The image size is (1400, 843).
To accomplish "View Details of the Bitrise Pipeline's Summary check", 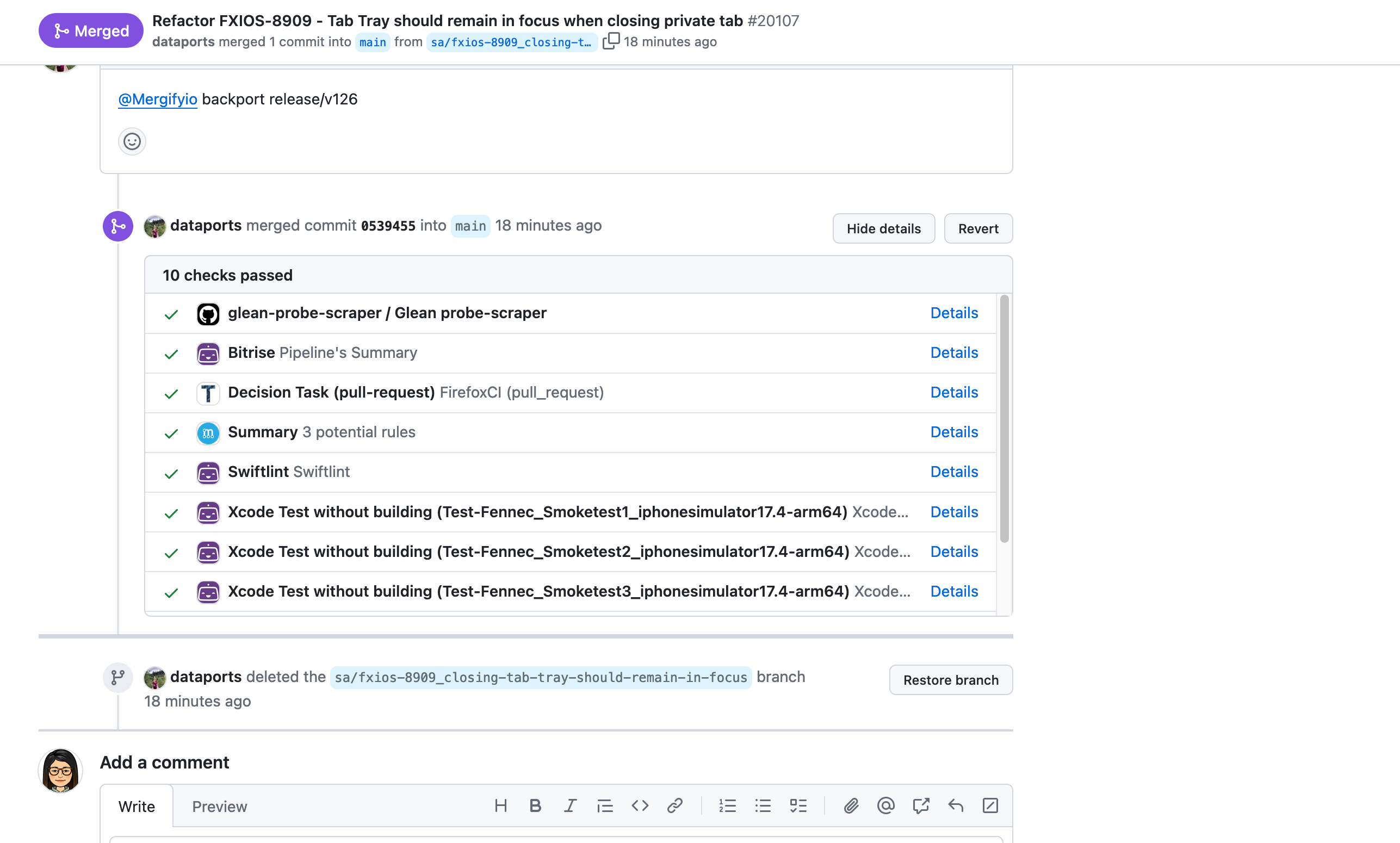I will pos(953,352).
